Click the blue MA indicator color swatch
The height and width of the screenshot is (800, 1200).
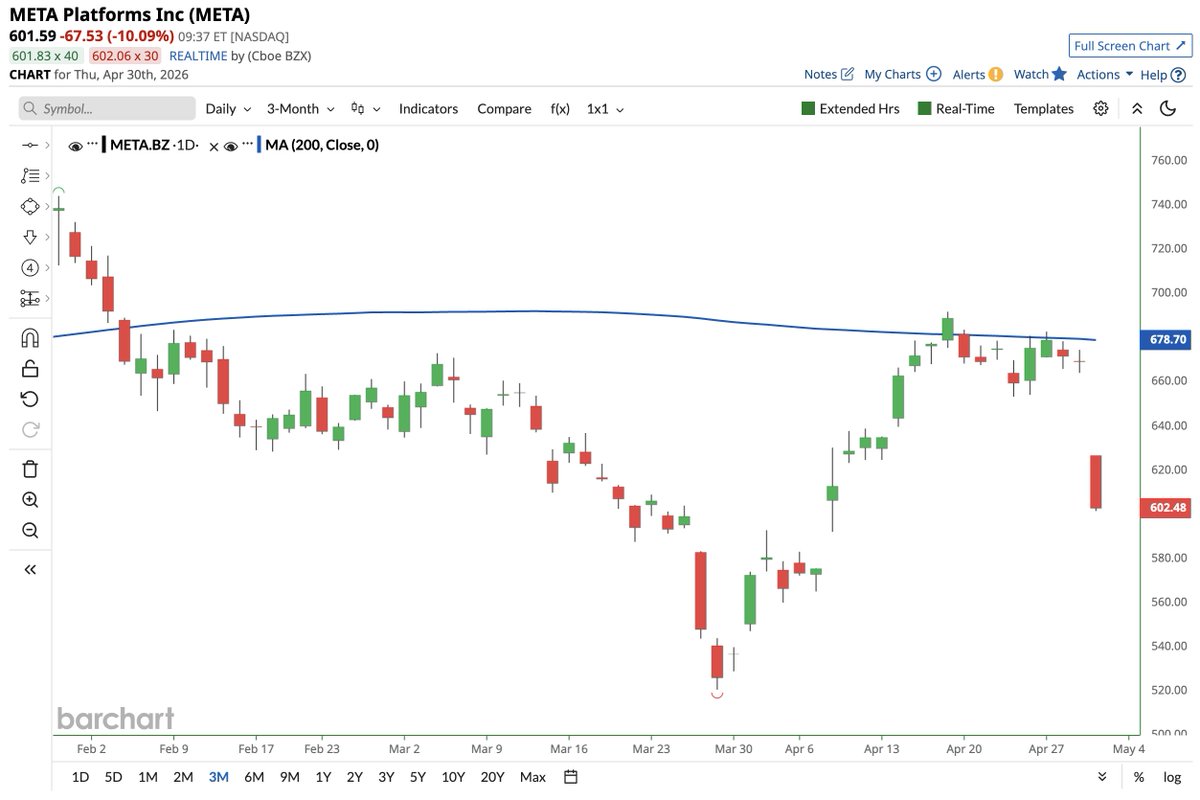click(x=260, y=146)
